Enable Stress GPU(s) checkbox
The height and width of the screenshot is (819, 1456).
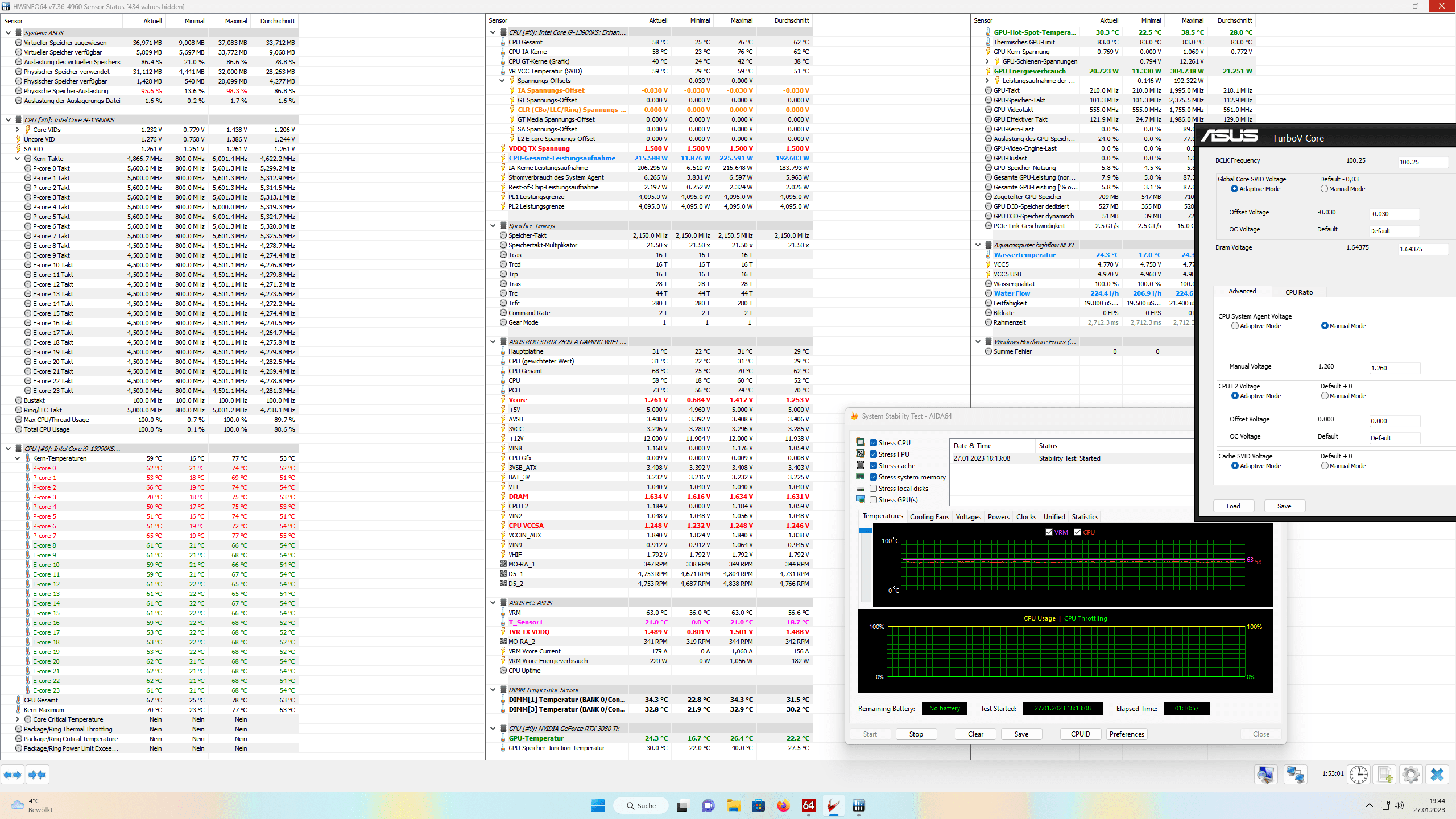coord(873,500)
